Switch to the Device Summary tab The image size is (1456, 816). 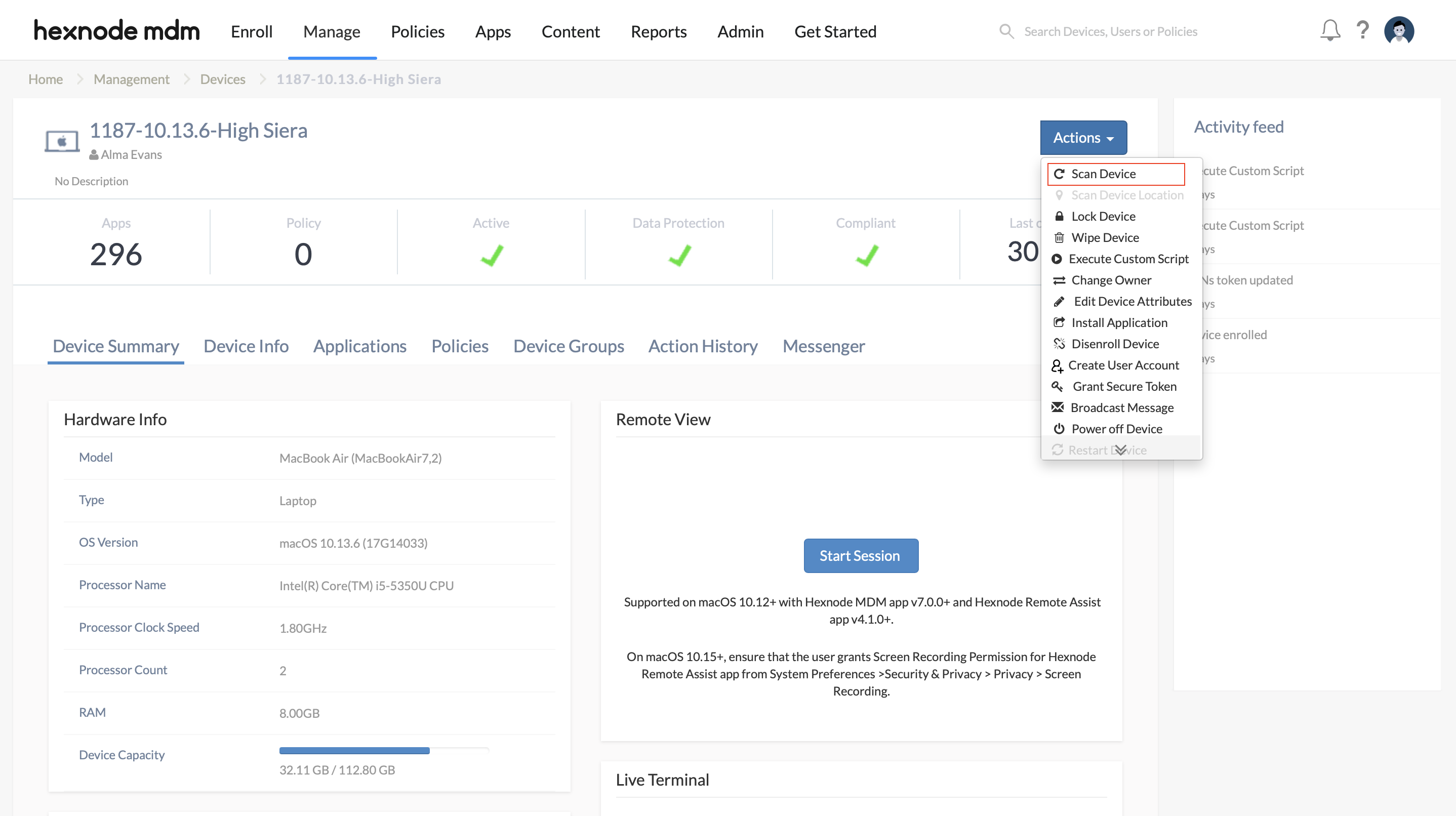[x=116, y=346]
